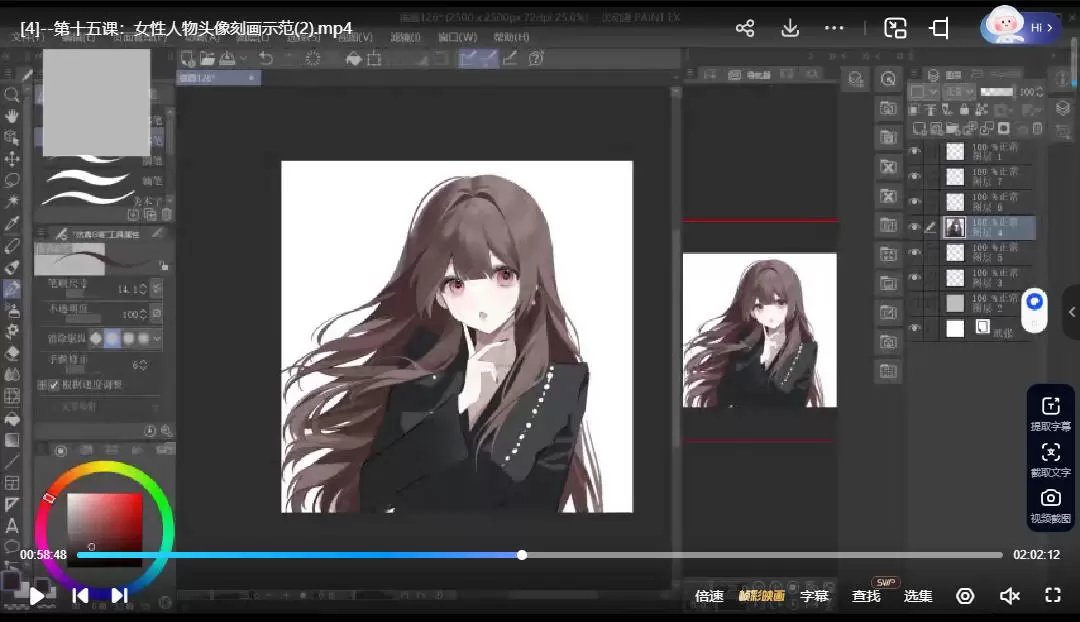Skip to the previous video
This screenshot has height=622, width=1080.
pos(80,596)
